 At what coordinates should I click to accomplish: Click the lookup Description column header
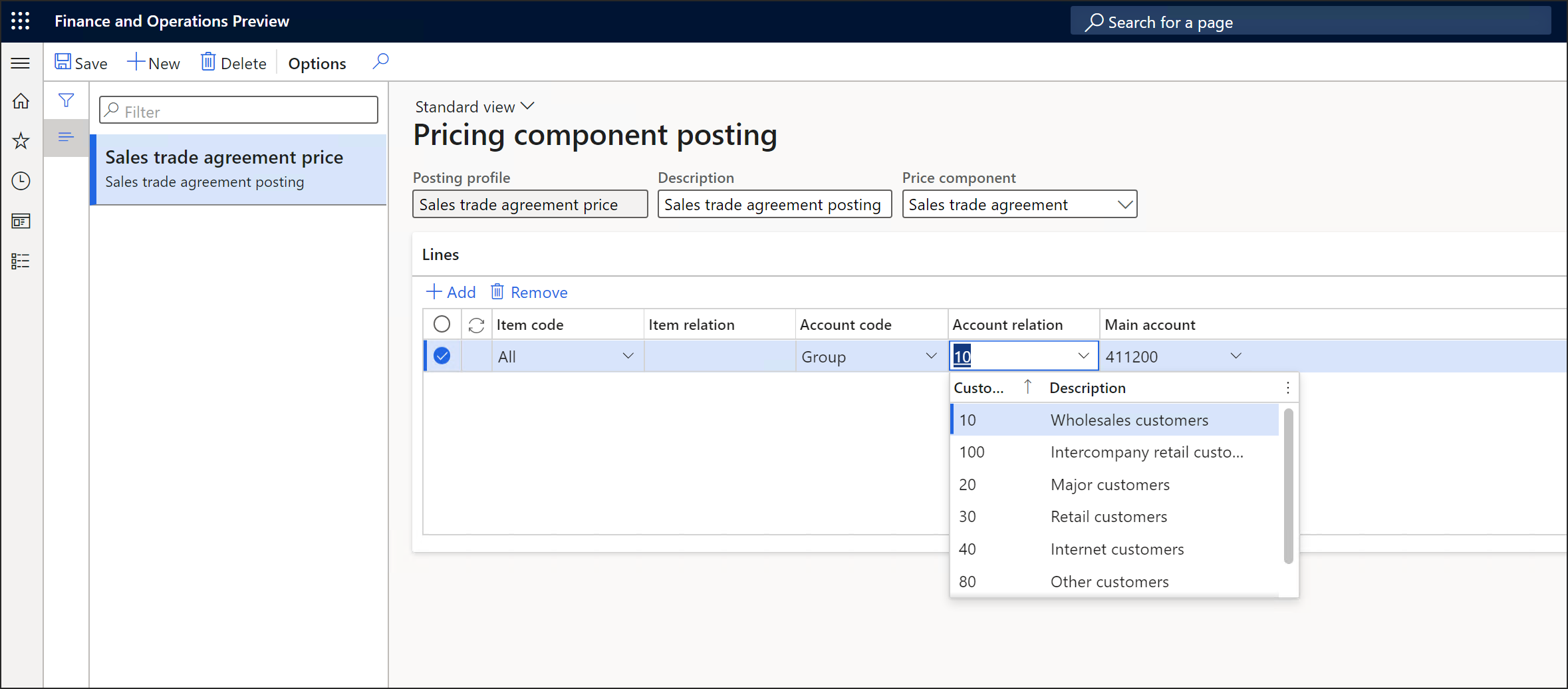[x=1087, y=388]
